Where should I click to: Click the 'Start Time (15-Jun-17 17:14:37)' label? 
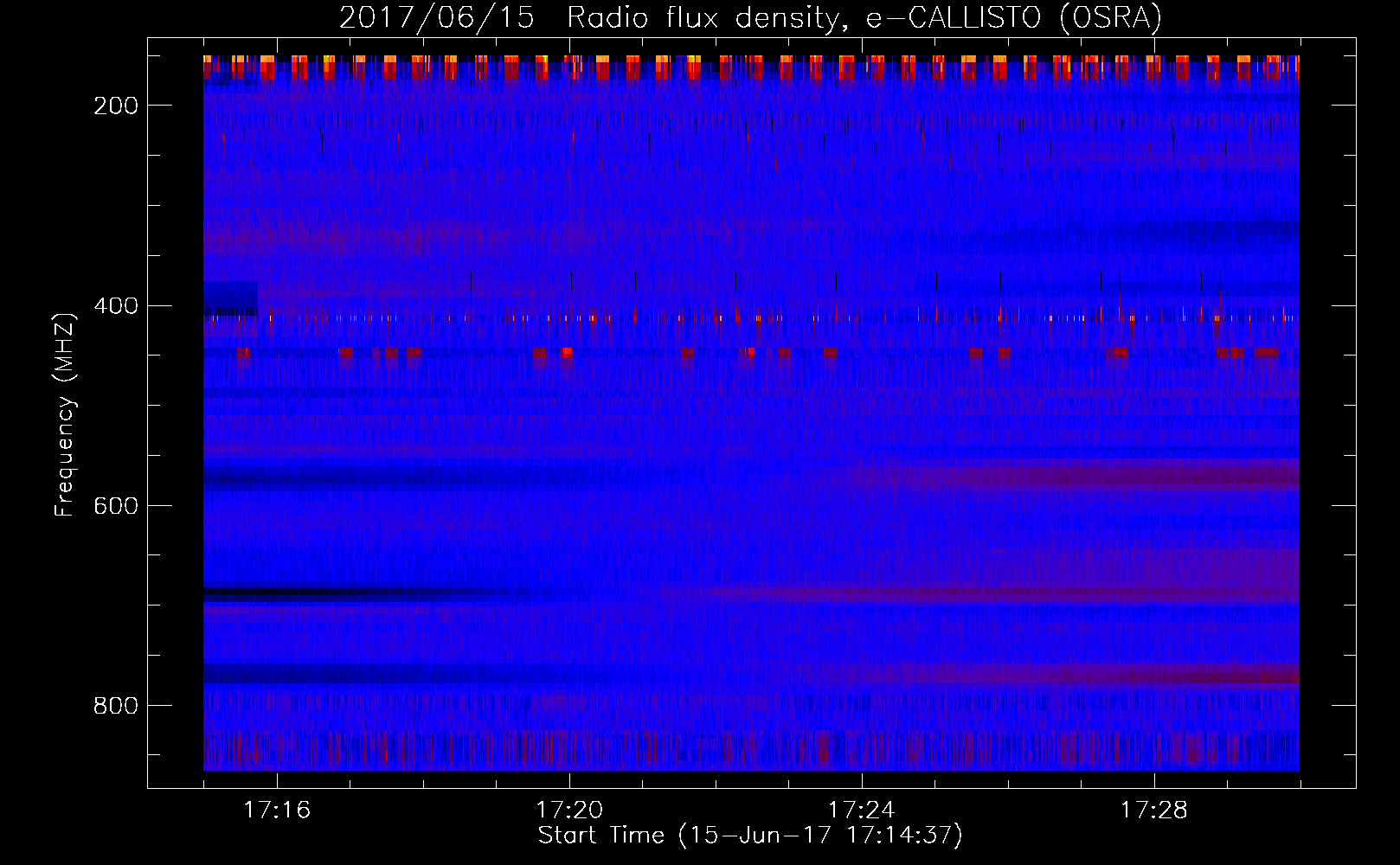coord(750,836)
